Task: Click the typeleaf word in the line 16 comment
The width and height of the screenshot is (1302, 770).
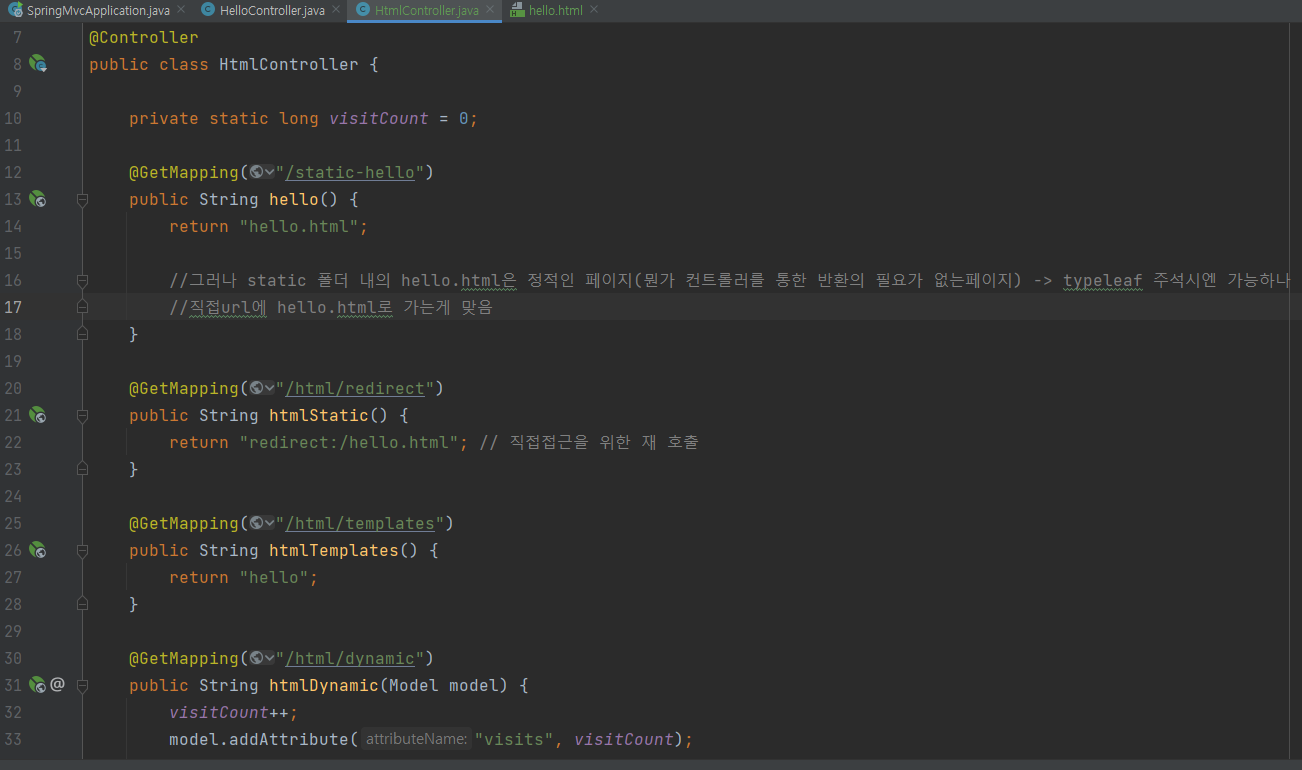Action: click(x=1102, y=280)
